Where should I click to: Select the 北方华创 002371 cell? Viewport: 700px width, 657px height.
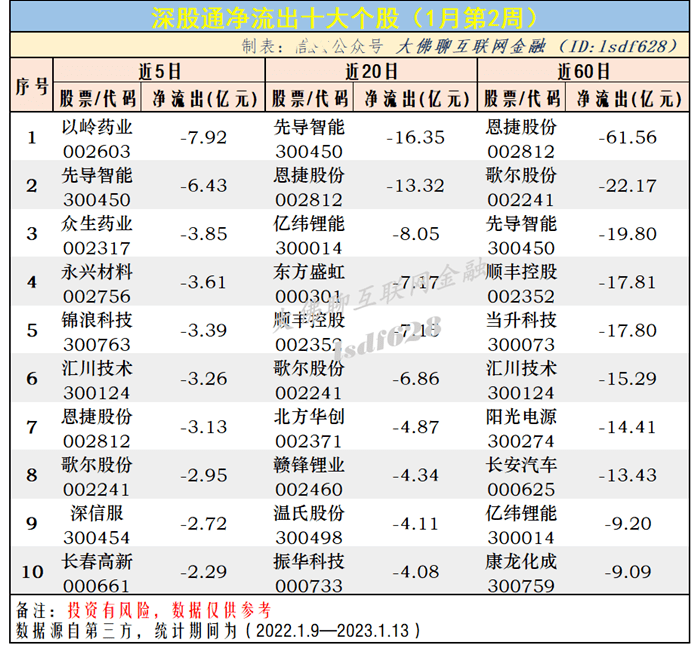tap(309, 427)
